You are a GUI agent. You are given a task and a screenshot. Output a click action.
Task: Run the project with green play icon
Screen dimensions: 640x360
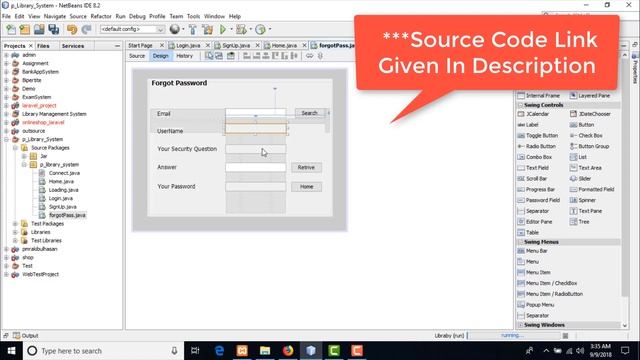(x=223, y=29)
